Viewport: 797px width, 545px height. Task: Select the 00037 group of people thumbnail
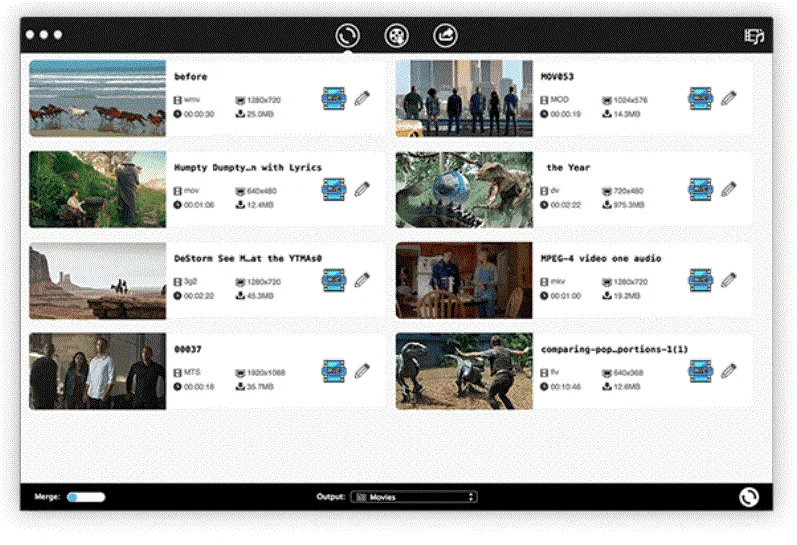tap(98, 371)
